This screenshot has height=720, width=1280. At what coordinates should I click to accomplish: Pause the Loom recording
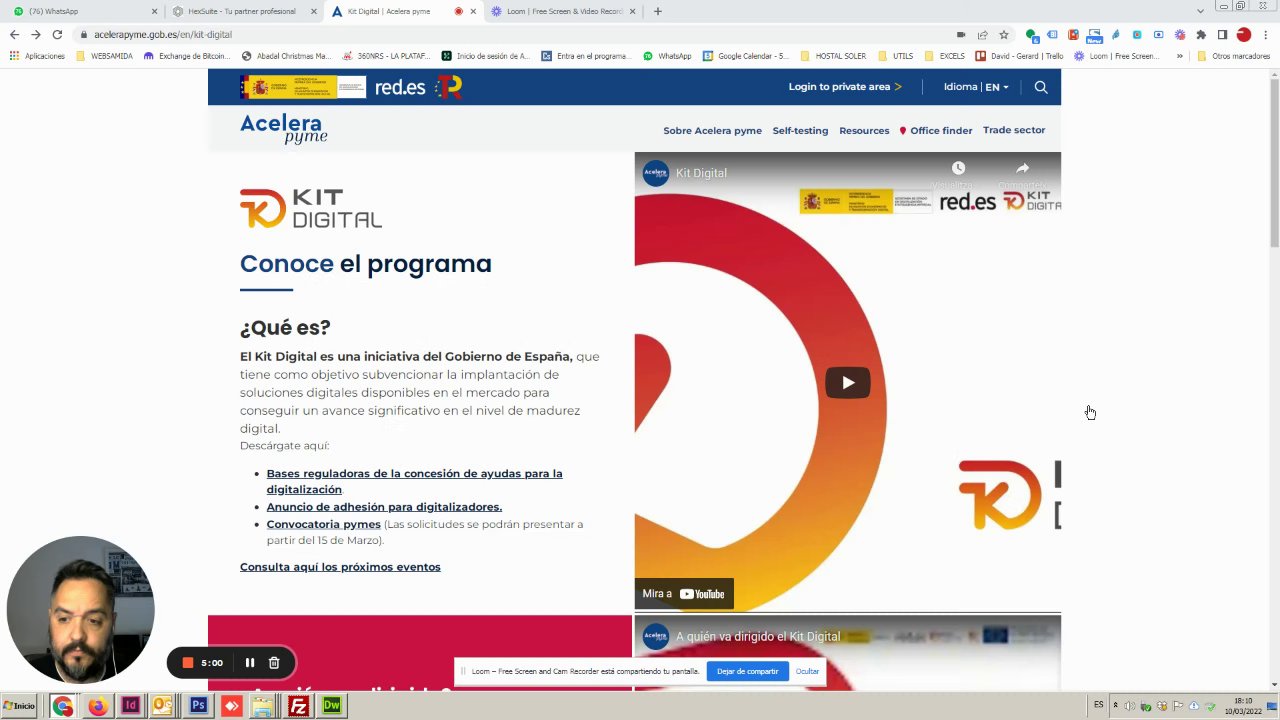pyautogui.click(x=250, y=662)
